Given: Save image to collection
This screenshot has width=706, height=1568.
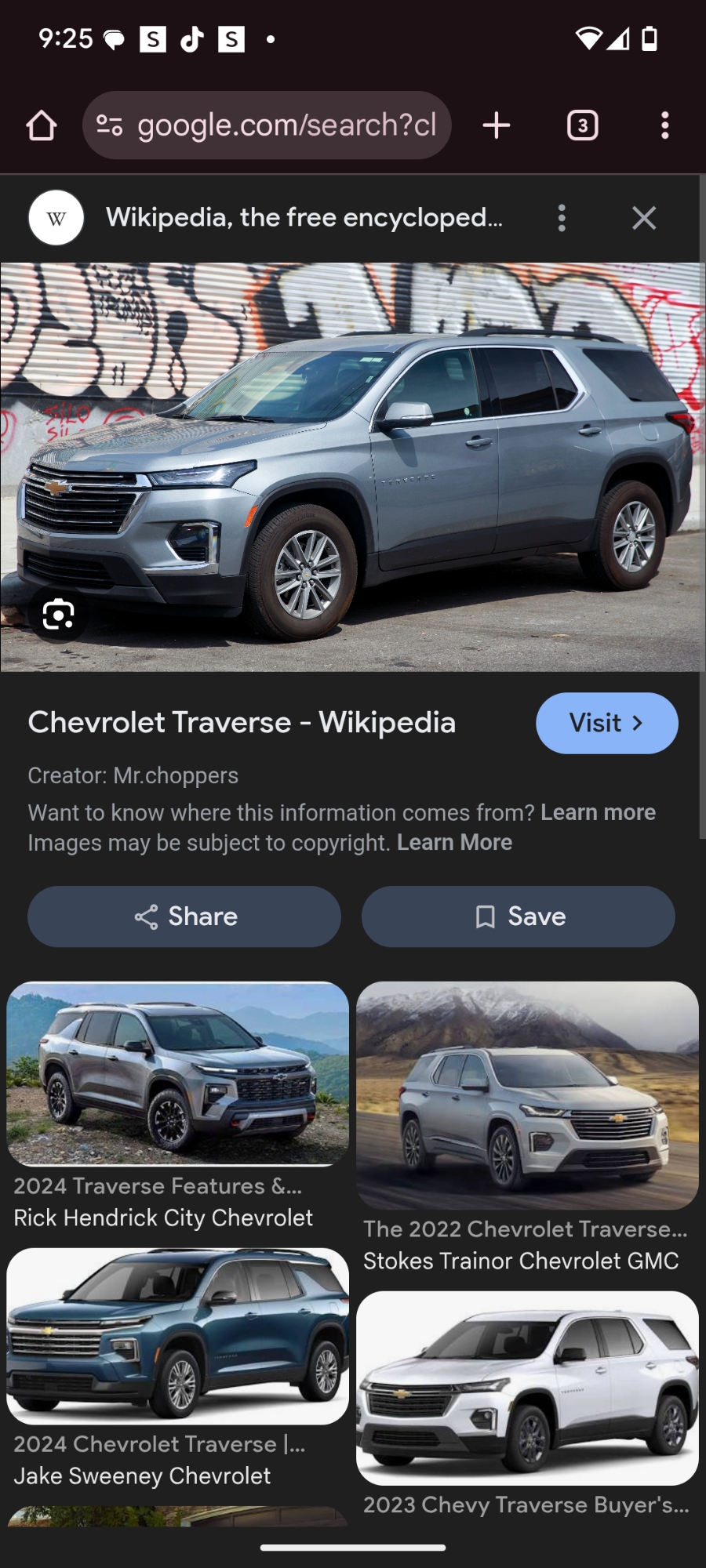Looking at the screenshot, I should pyautogui.click(x=519, y=916).
